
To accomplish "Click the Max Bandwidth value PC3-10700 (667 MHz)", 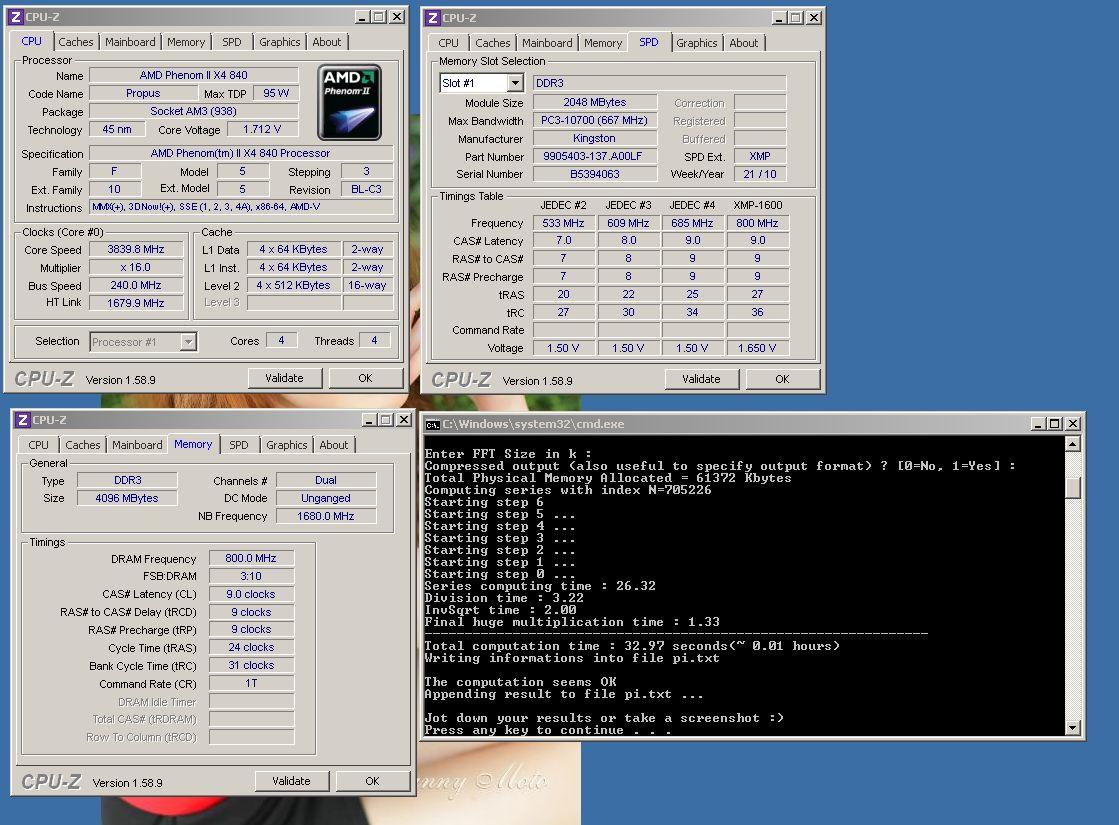I will 594,121.
